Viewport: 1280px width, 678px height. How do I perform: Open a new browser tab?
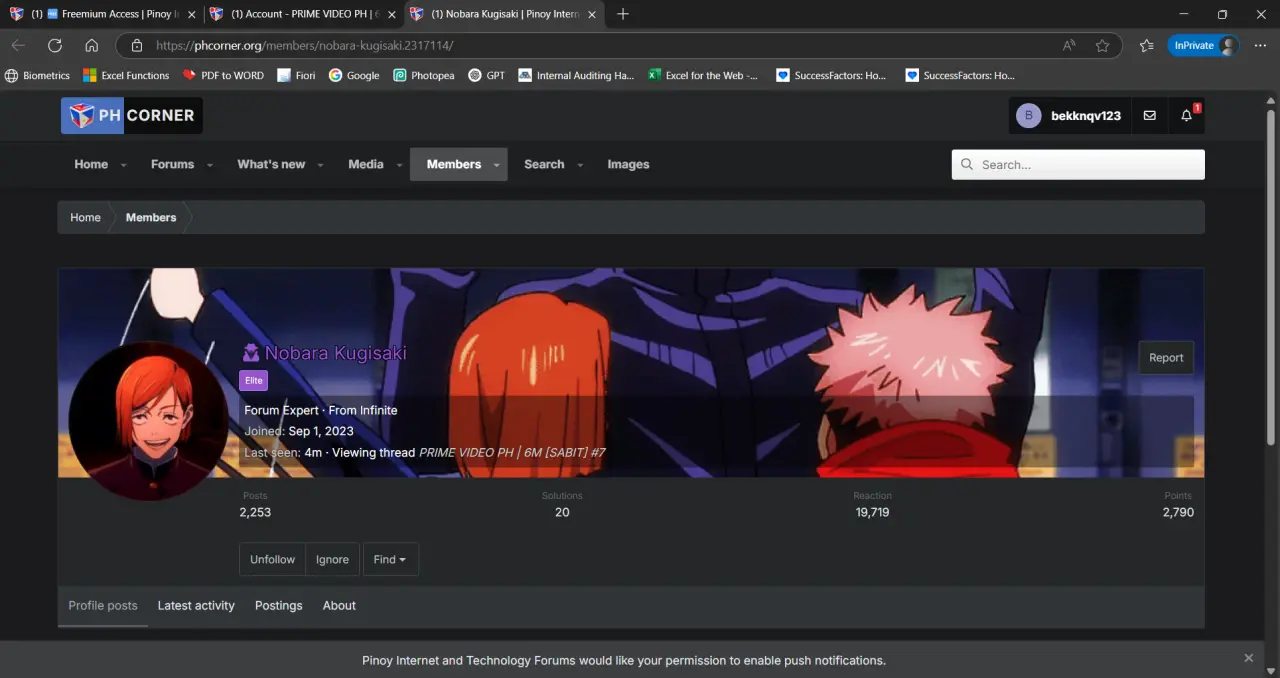[x=623, y=14]
